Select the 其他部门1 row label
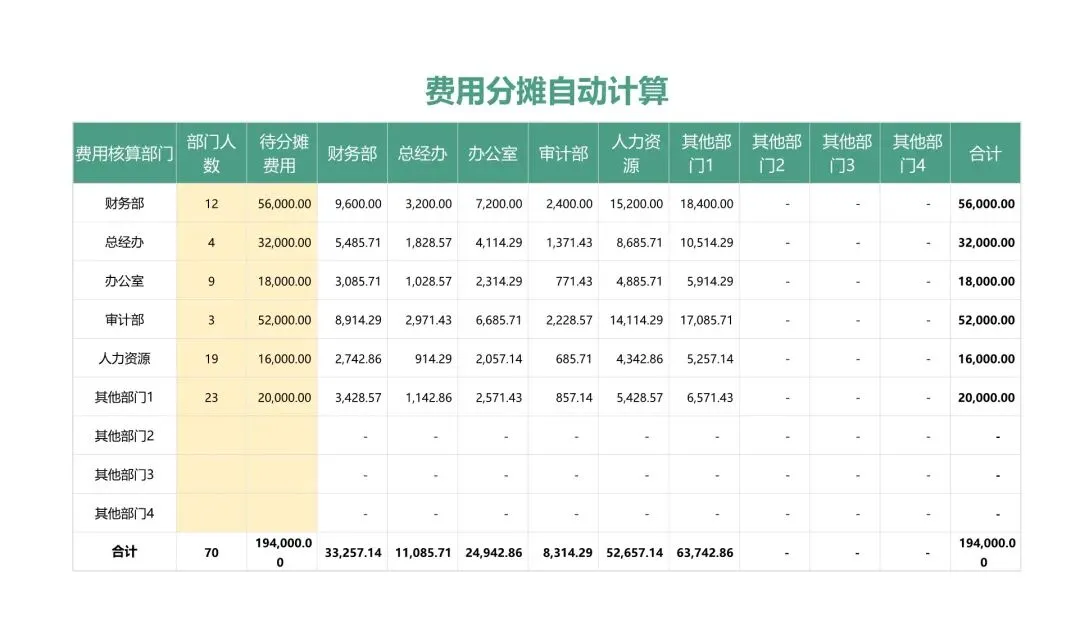 pyautogui.click(x=125, y=397)
